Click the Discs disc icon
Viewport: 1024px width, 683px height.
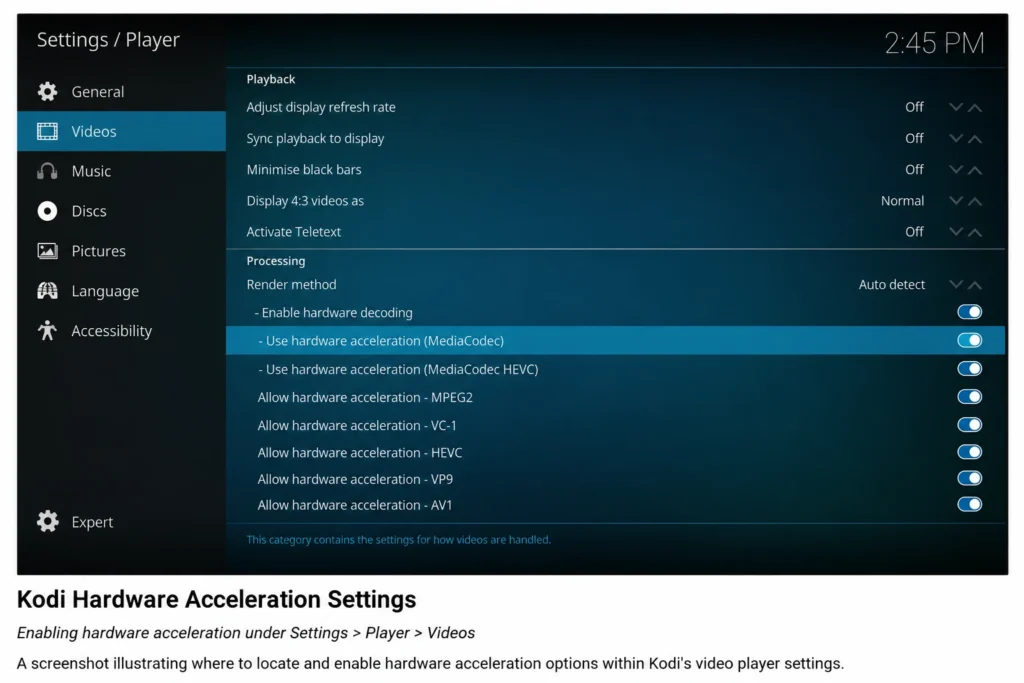pos(47,211)
